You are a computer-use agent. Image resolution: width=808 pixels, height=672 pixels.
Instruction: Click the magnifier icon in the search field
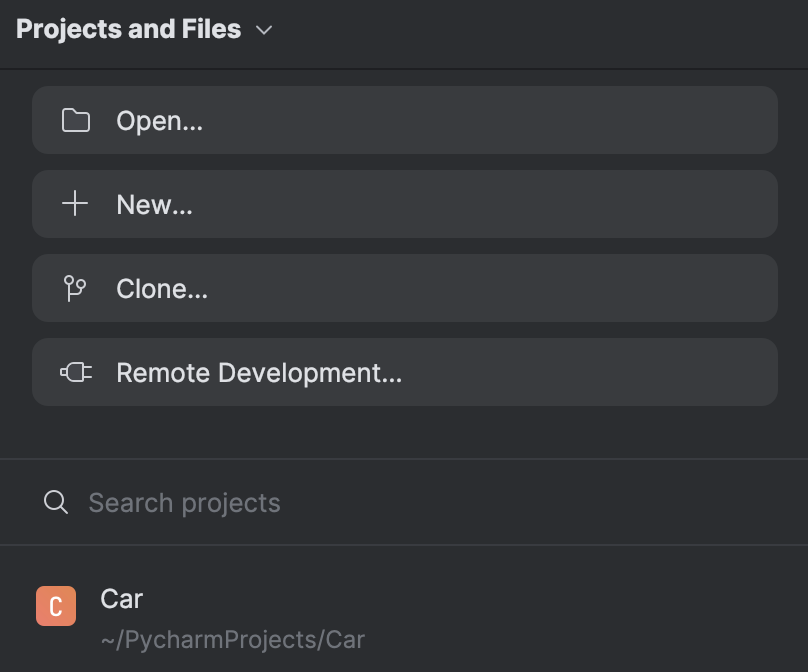54,502
